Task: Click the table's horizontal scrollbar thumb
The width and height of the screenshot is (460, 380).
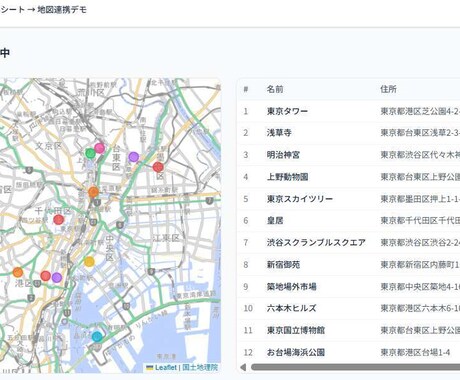Action: [x=355, y=367]
